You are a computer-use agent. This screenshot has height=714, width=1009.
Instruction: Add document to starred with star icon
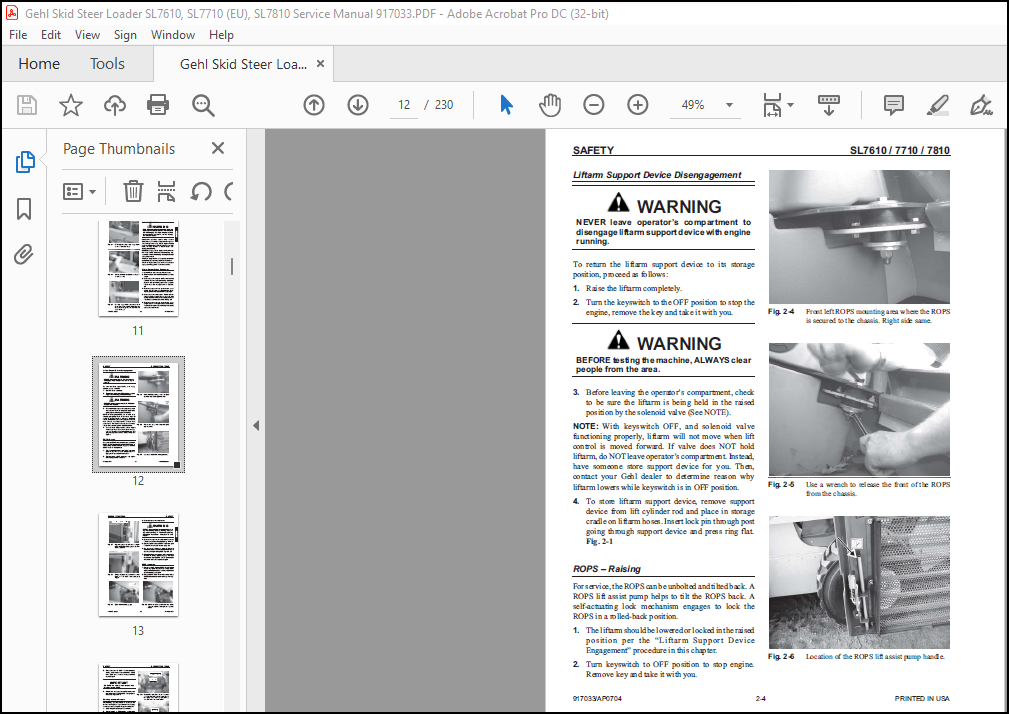tap(71, 105)
